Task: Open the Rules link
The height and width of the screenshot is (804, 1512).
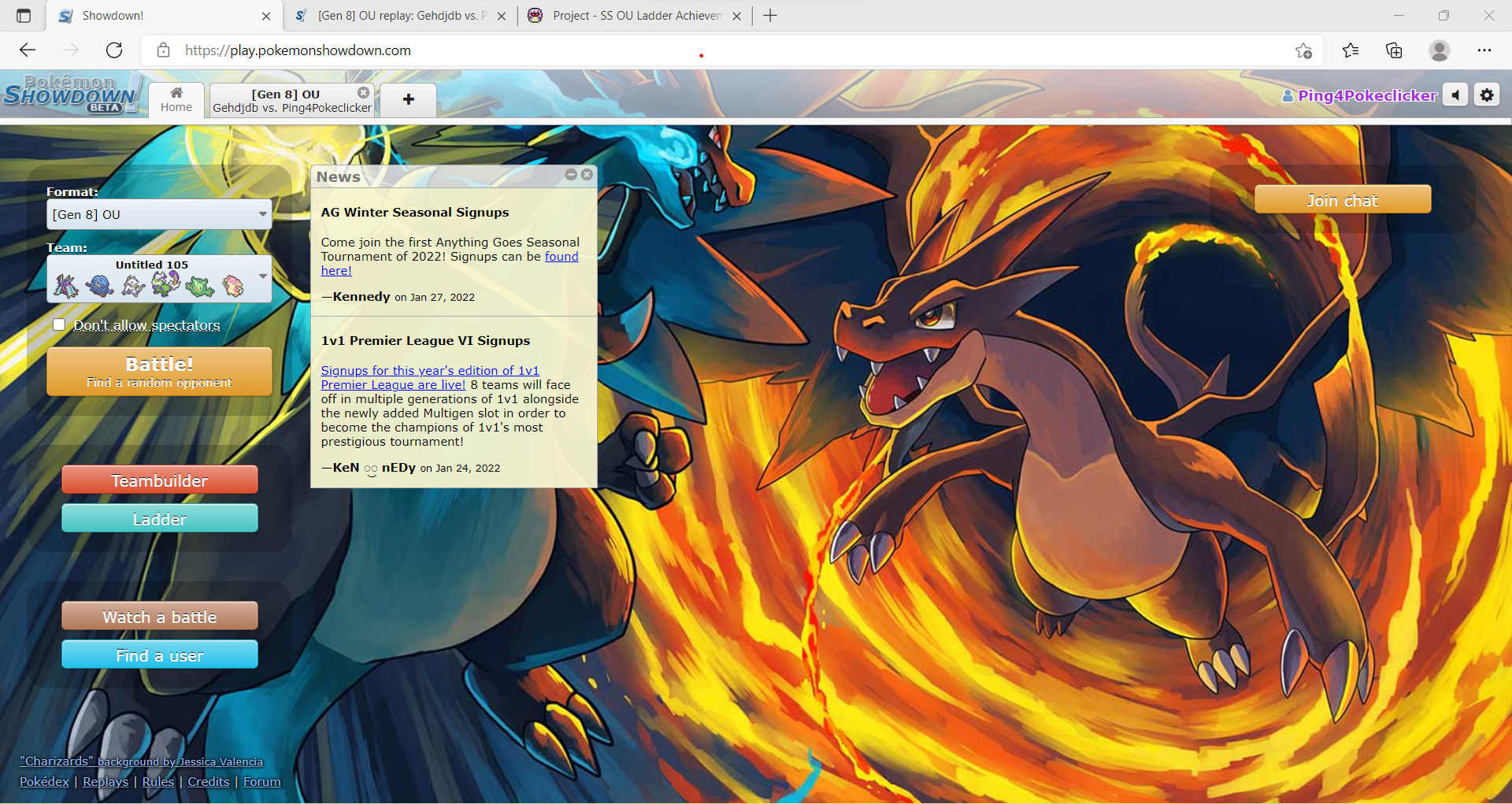Action: click(x=158, y=782)
